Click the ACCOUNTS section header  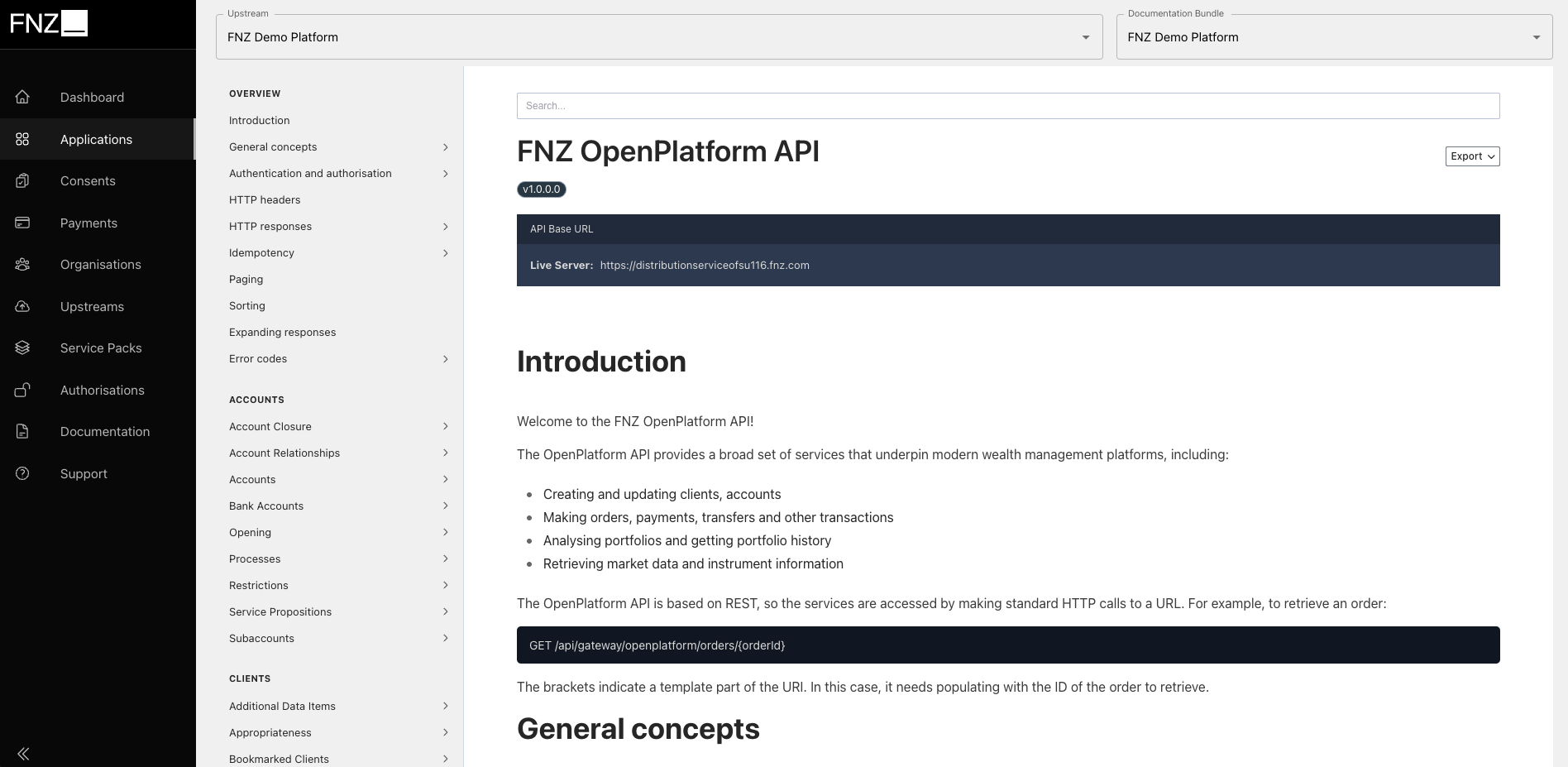pyautogui.click(x=256, y=400)
